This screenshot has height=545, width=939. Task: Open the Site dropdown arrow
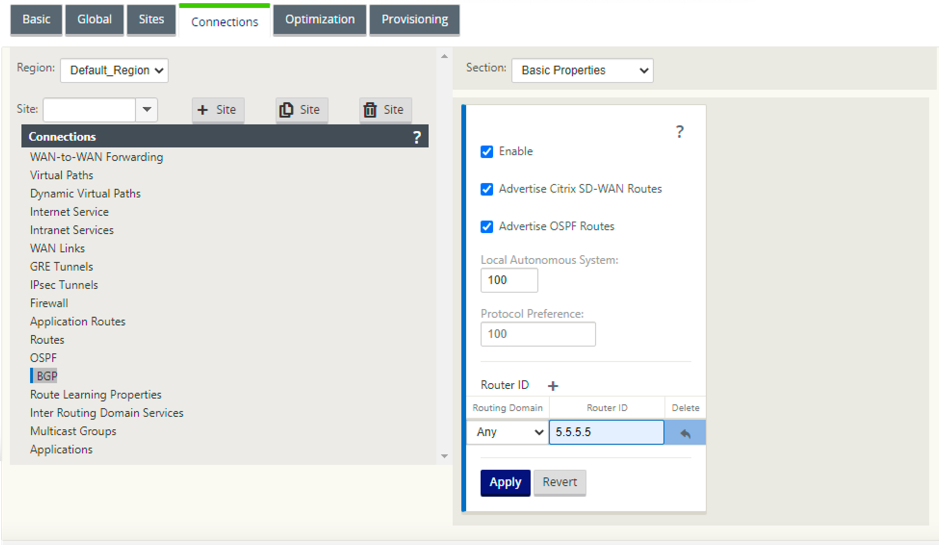(147, 110)
